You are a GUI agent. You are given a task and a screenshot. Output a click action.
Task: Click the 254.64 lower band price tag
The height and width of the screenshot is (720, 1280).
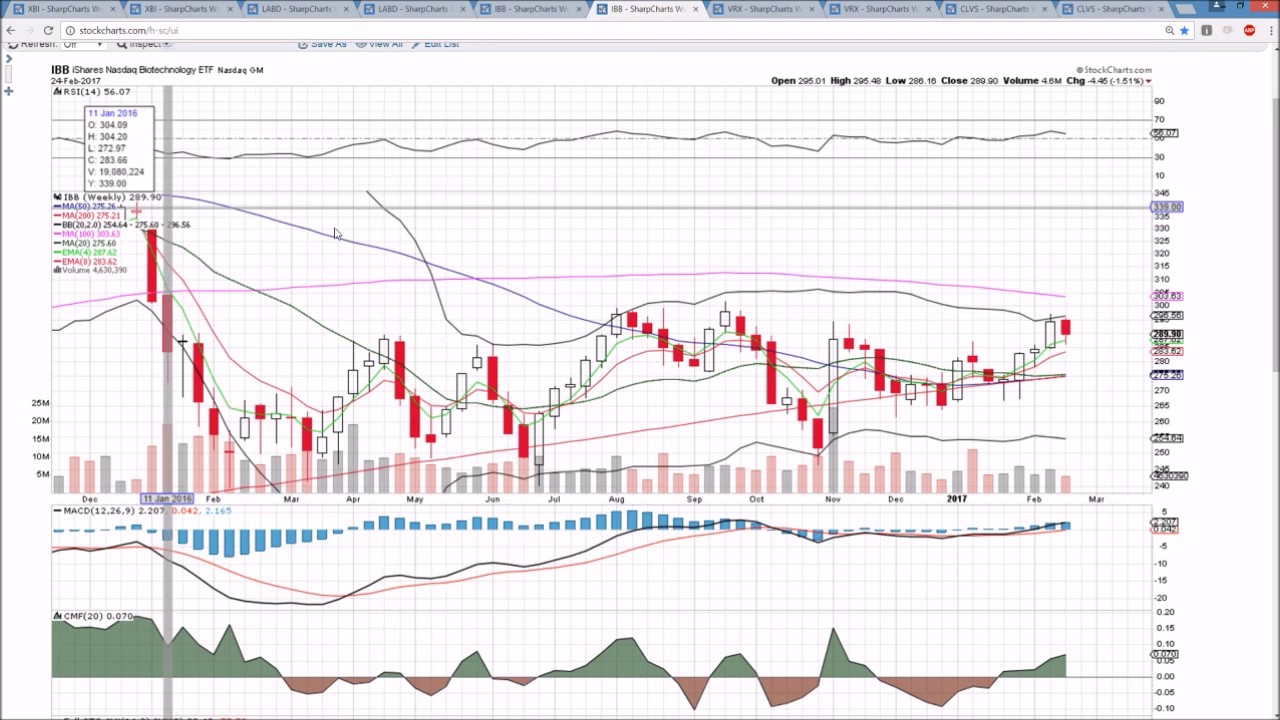(x=1167, y=438)
